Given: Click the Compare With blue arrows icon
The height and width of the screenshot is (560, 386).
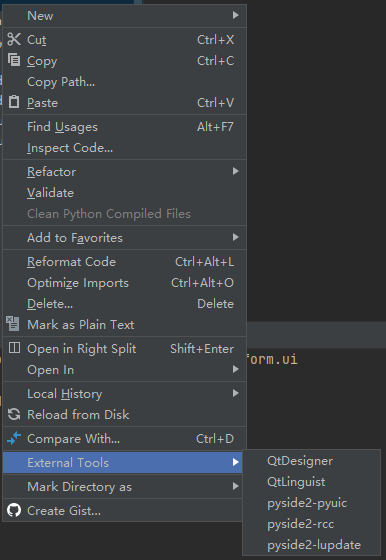Looking at the screenshot, I should (x=14, y=438).
